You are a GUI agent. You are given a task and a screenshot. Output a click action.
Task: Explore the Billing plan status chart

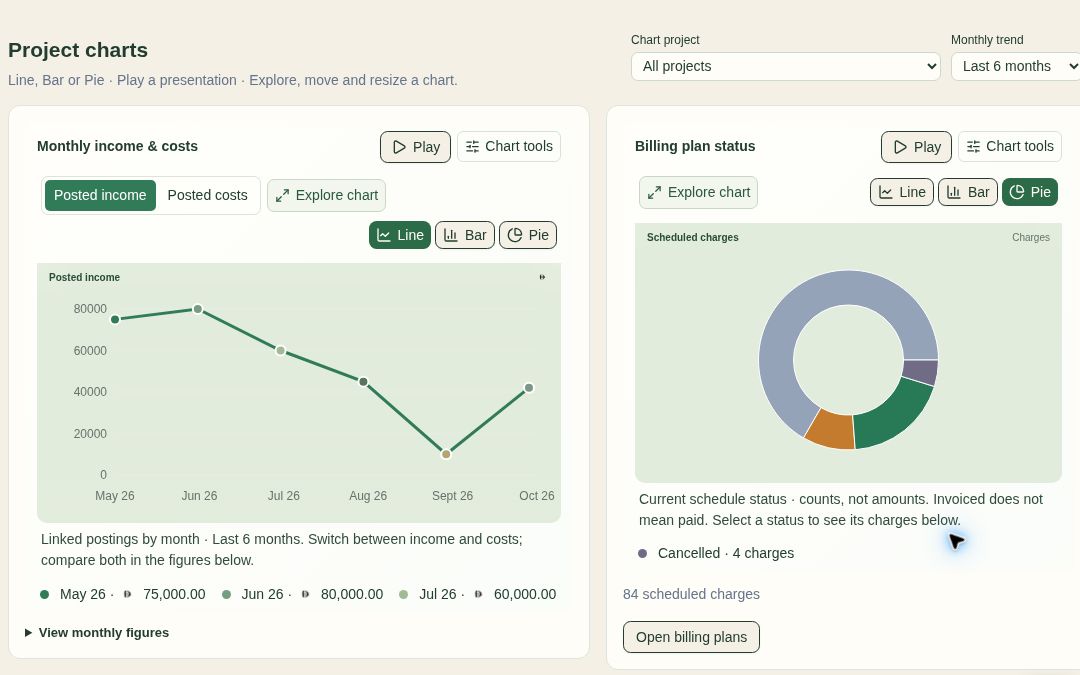click(x=698, y=193)
